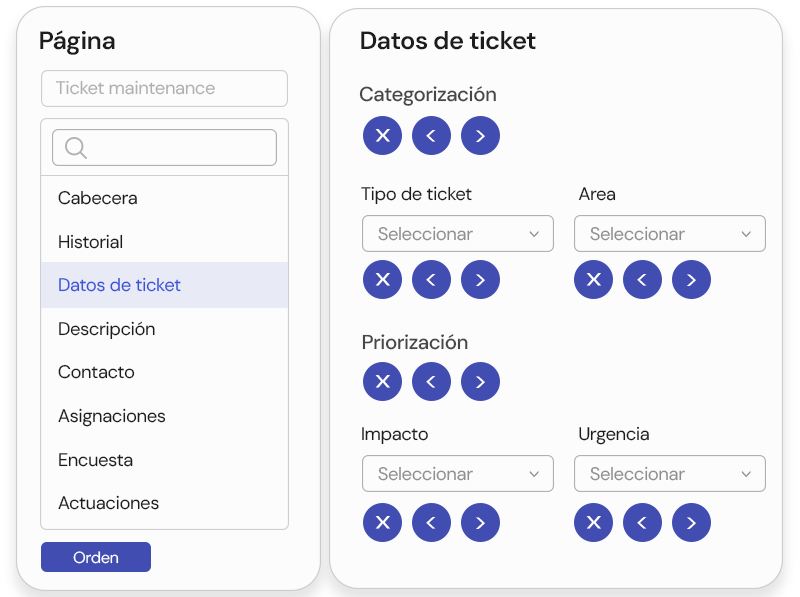Expand the Area Seleccionar dropdown
800x597 pixels.
coord(669,234)
